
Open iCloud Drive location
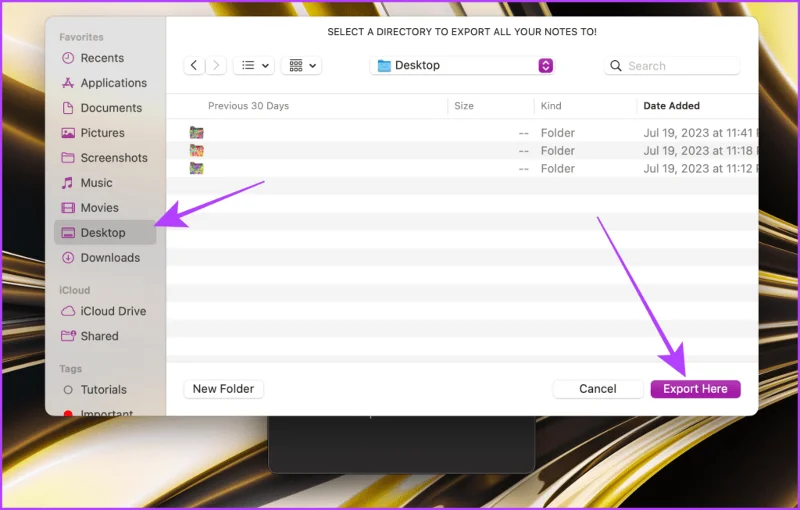click(104, 312)
